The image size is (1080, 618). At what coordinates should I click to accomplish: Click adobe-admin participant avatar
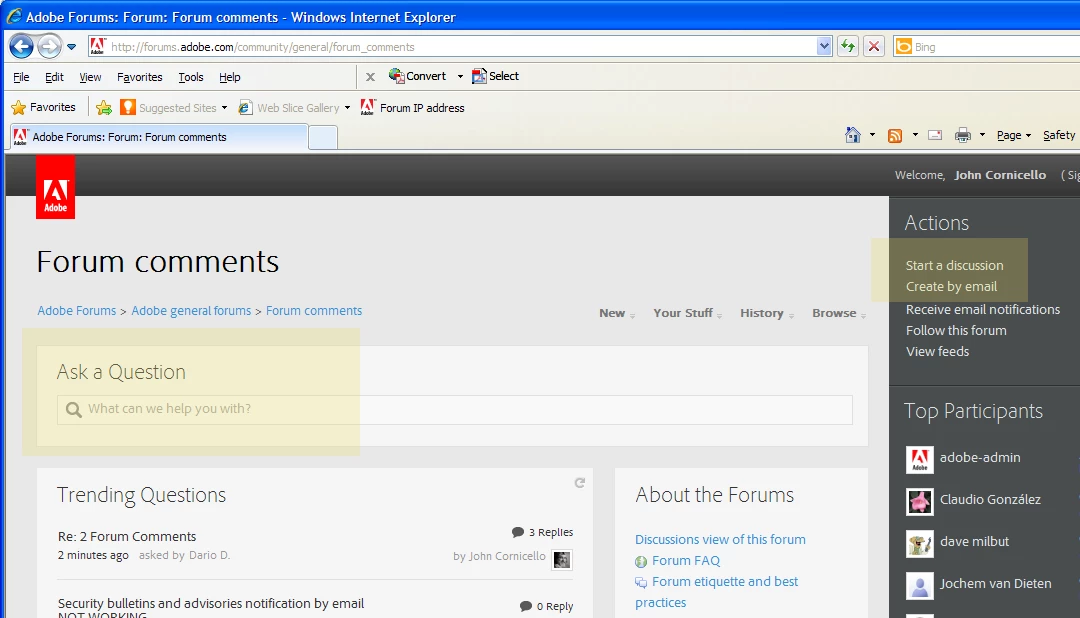(920, 460)
